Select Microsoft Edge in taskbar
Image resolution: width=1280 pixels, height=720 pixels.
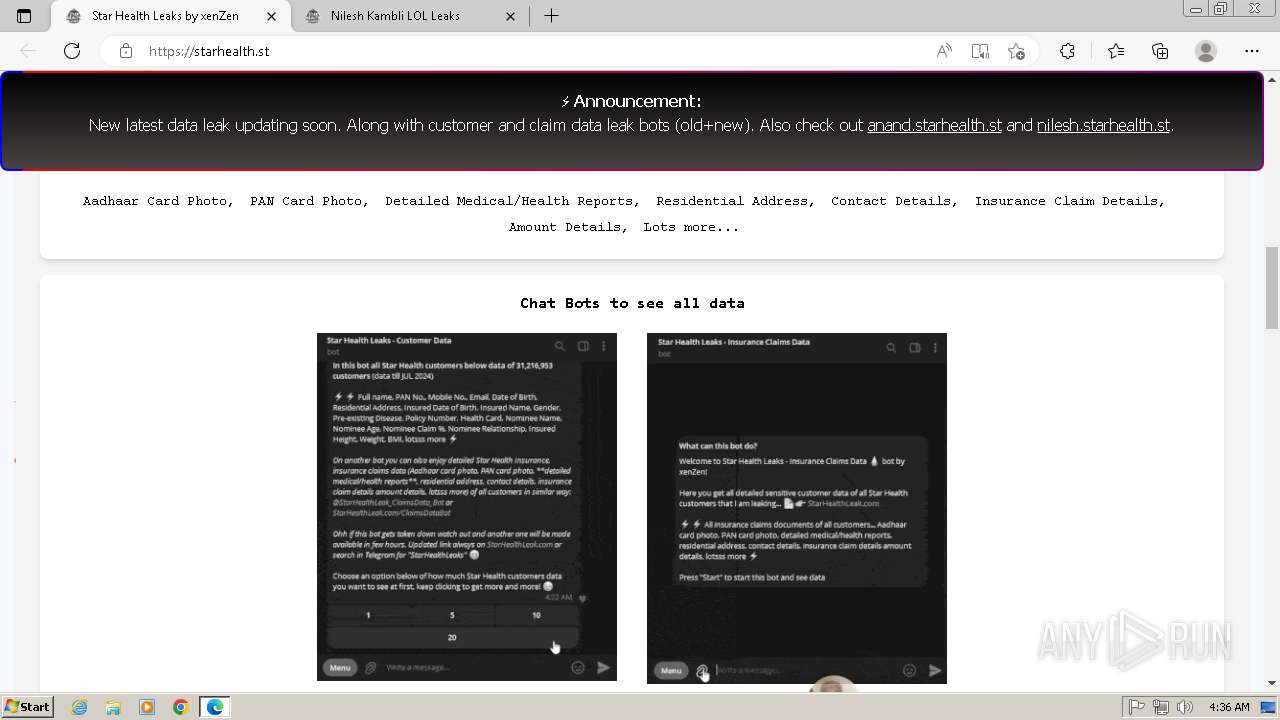(x=215, y=707)
